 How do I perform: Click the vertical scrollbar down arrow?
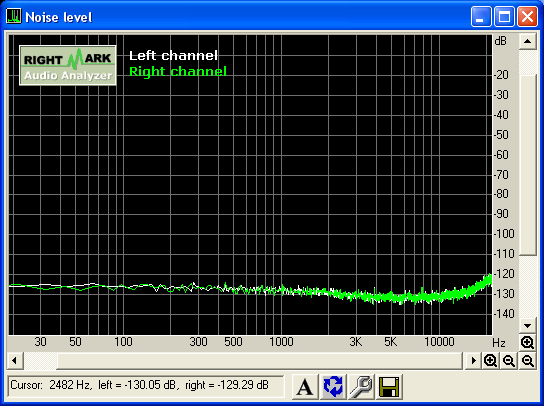click(x=528, y=326)
